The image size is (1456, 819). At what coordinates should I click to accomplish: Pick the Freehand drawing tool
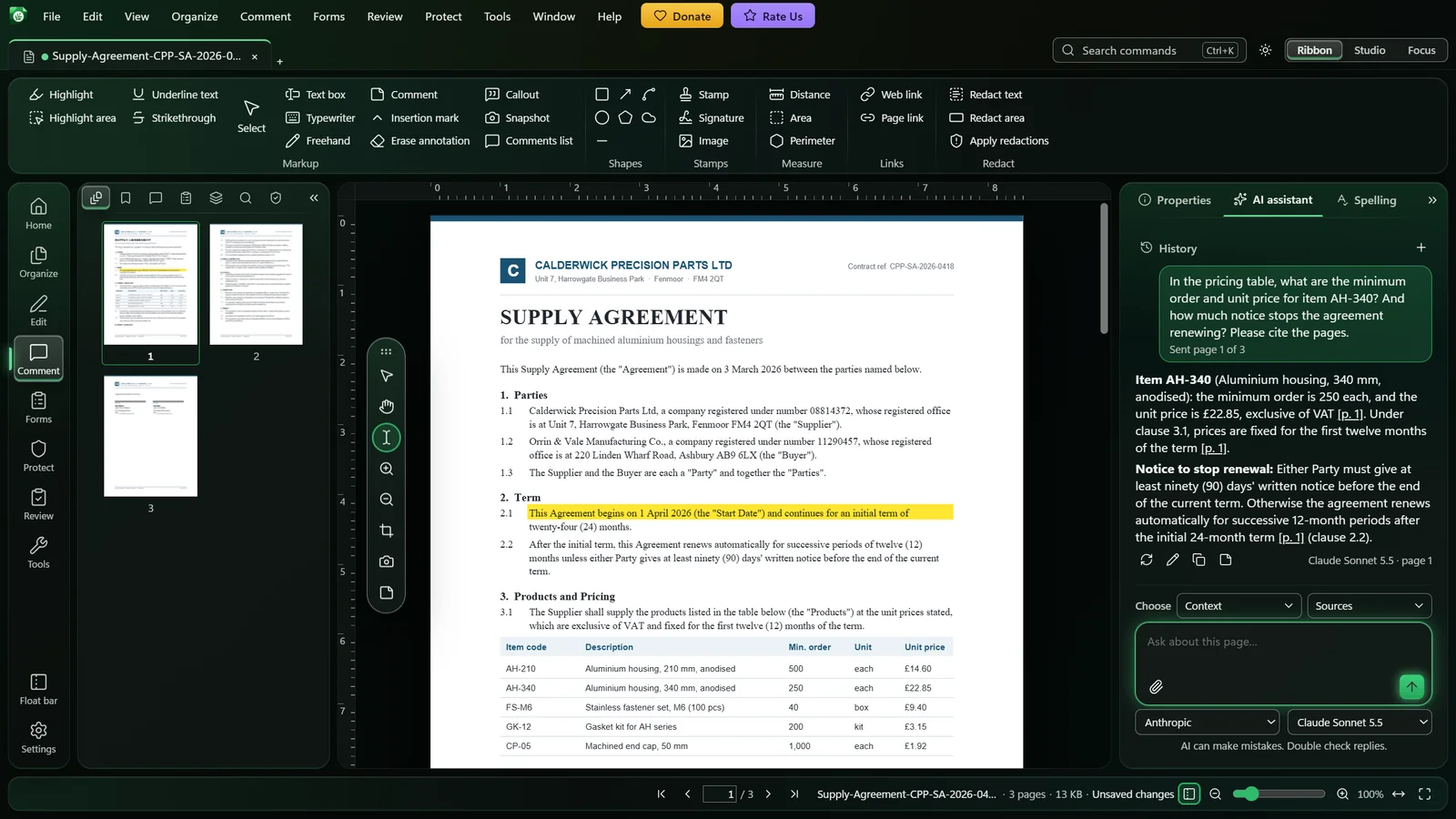[318, 141]
